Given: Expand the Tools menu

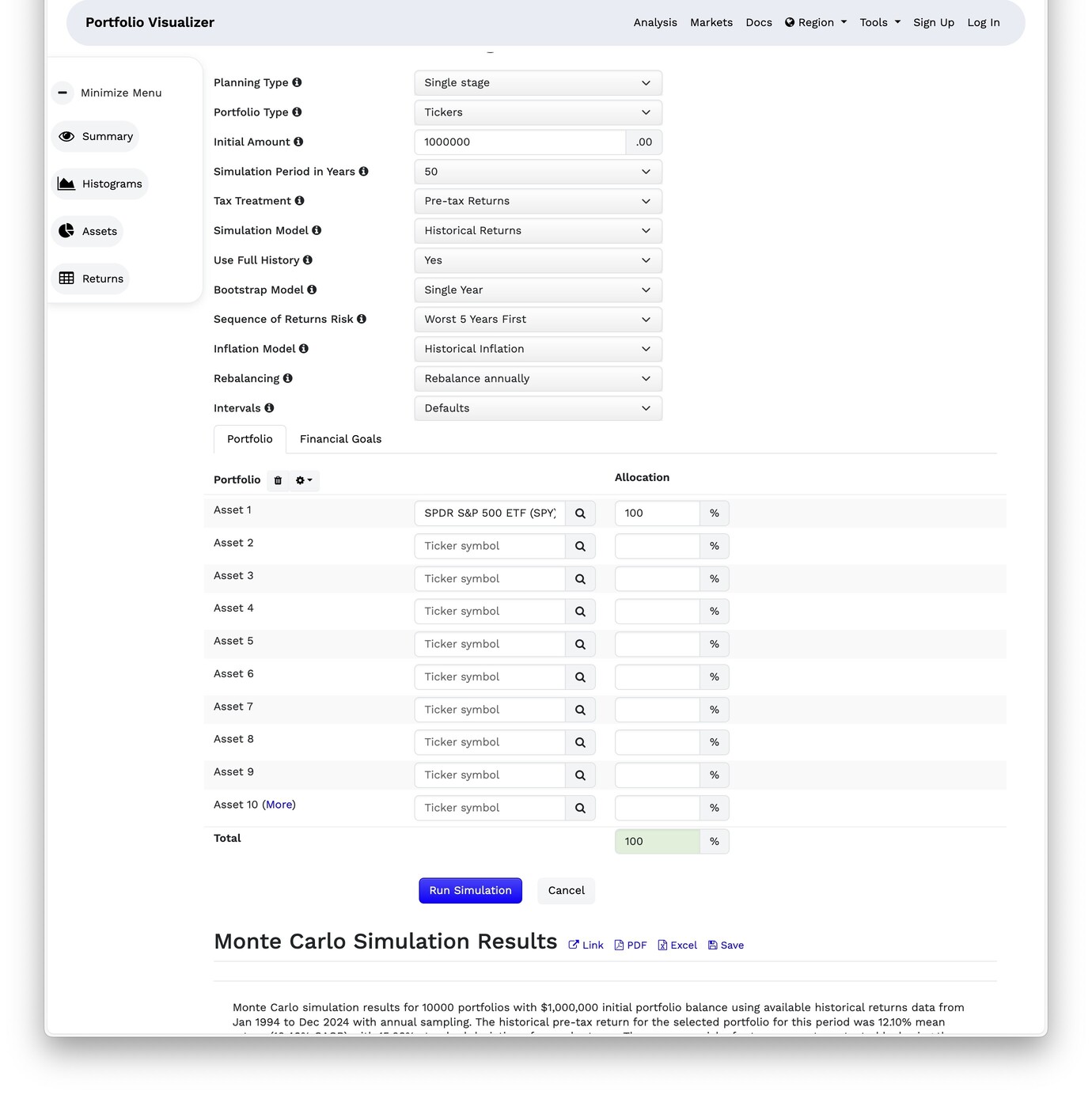Looking at the screenshot, I should (x=880, y=22).
